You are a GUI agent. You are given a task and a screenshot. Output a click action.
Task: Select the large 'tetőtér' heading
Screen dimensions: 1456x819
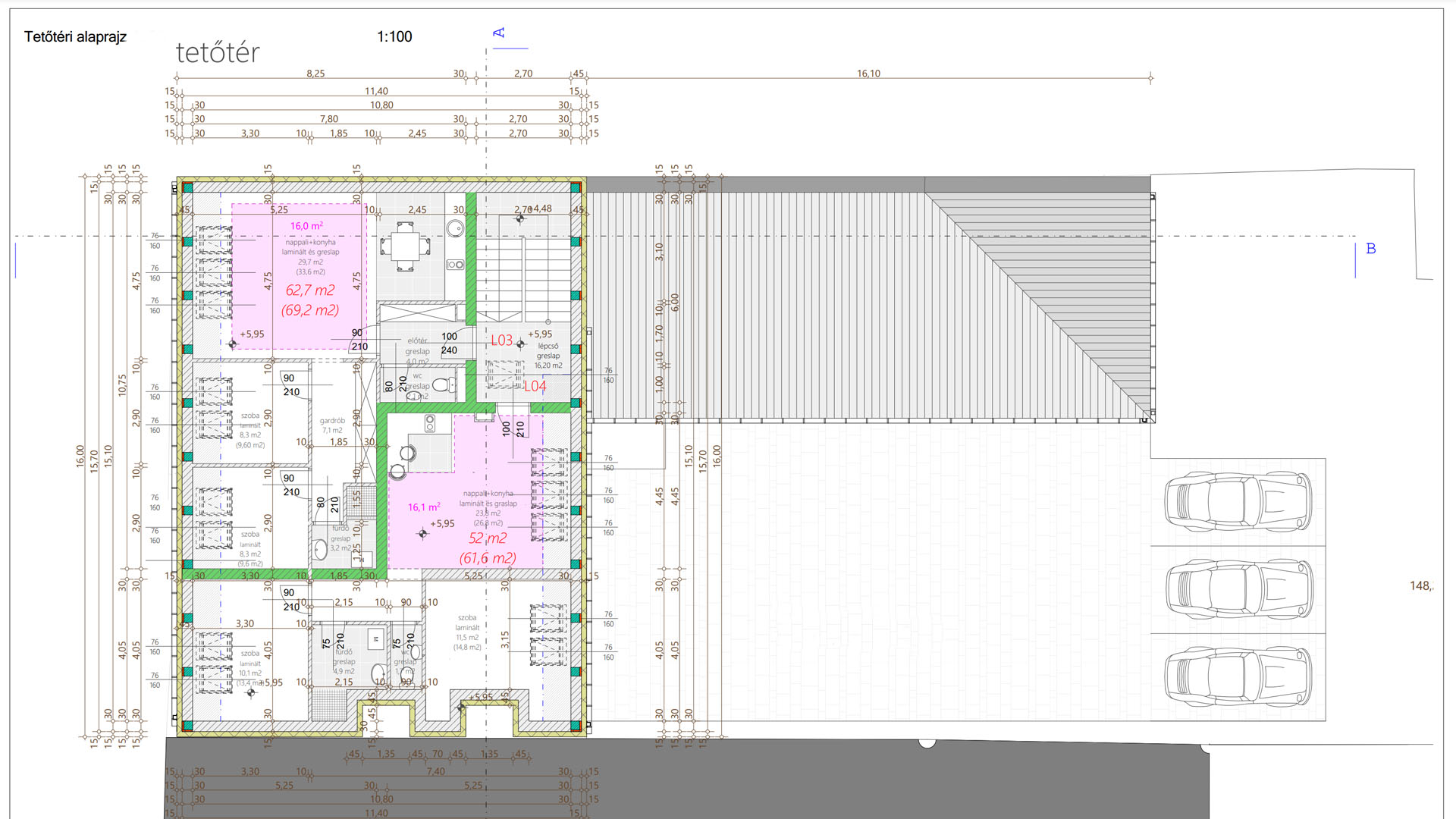tap(218, 52)
